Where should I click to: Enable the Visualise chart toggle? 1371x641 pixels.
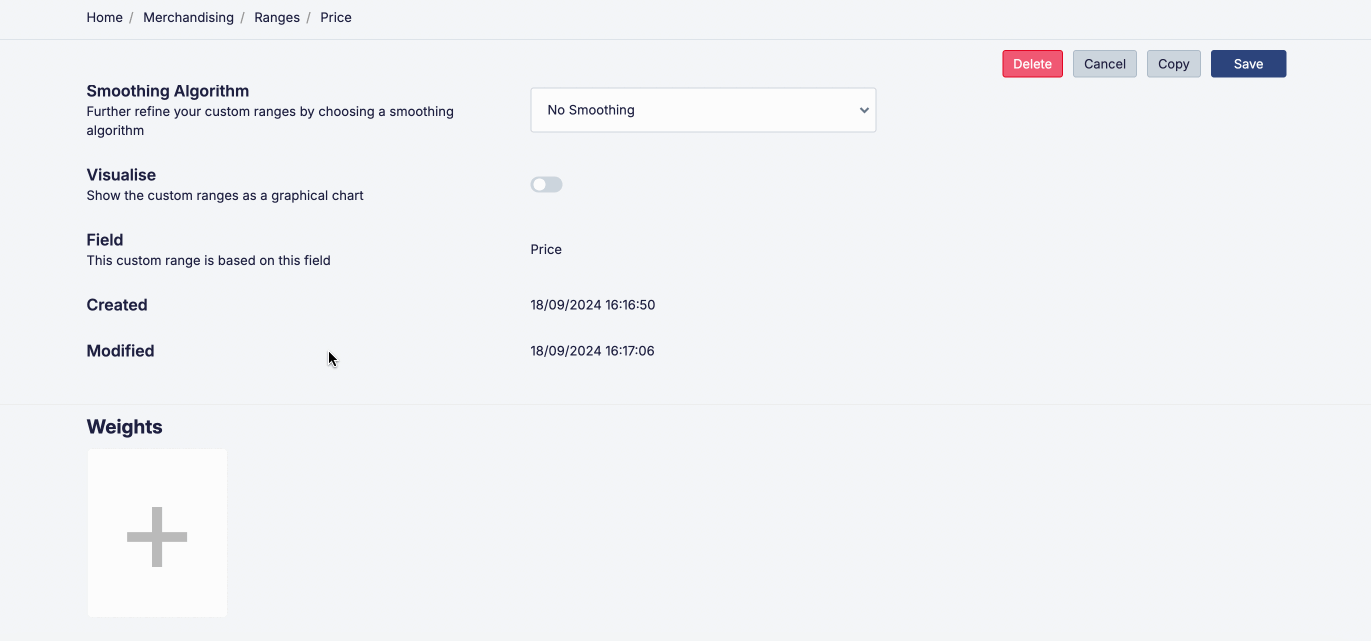546,185
